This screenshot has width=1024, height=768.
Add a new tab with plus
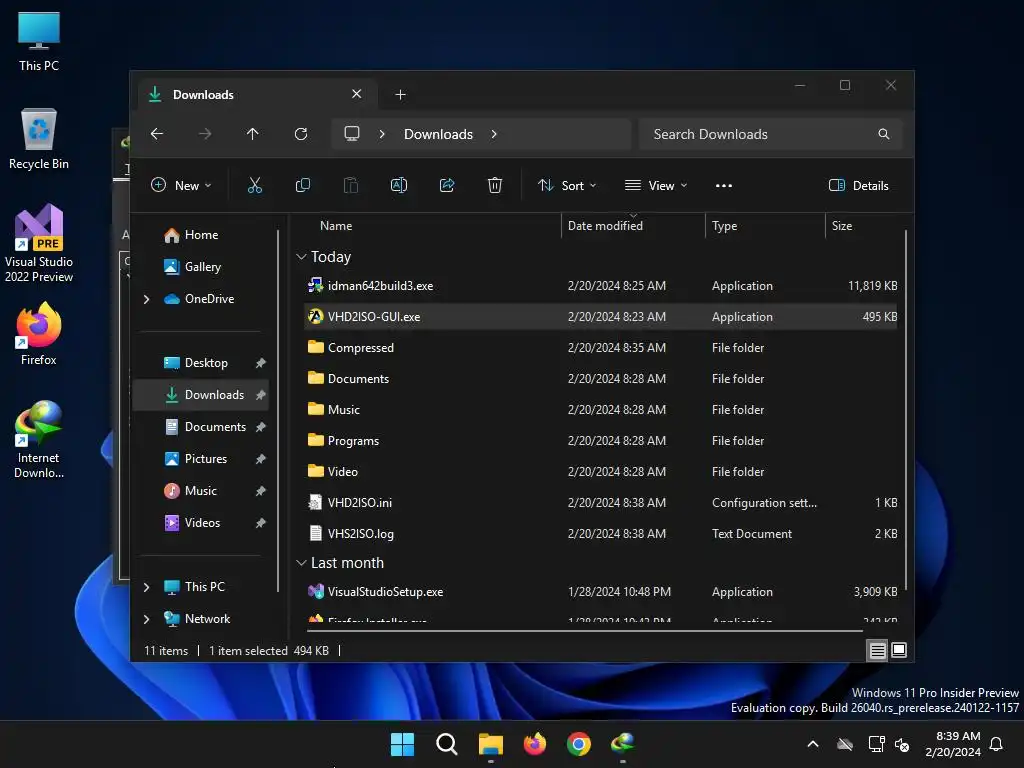tap(400, 95)
